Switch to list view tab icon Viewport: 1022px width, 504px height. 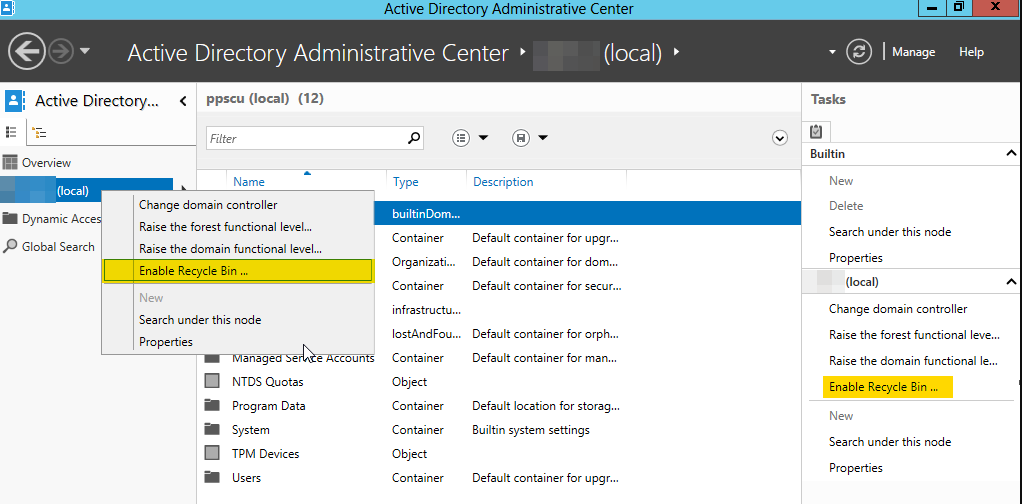pos(11,132)
